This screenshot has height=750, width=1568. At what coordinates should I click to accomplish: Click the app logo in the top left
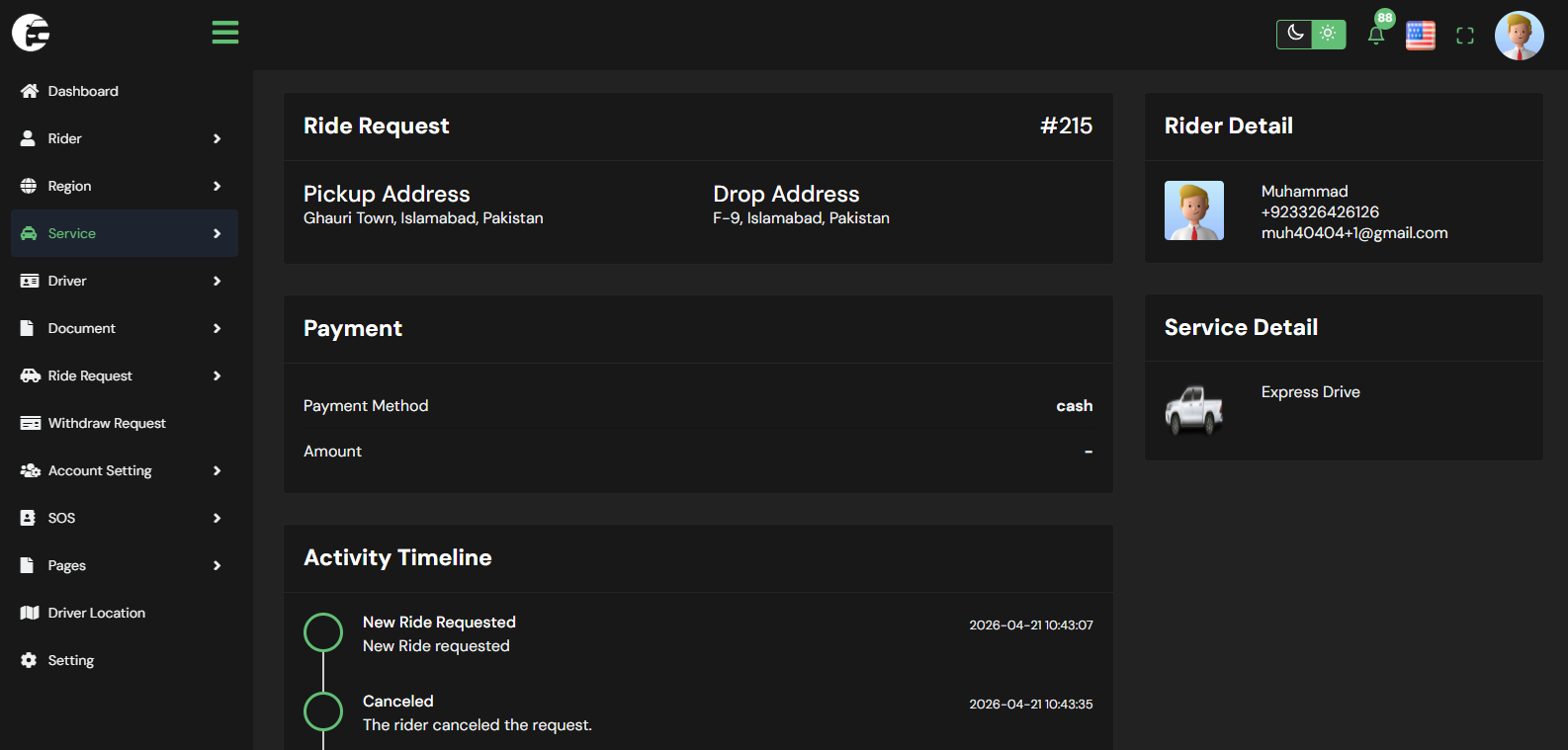32,33
